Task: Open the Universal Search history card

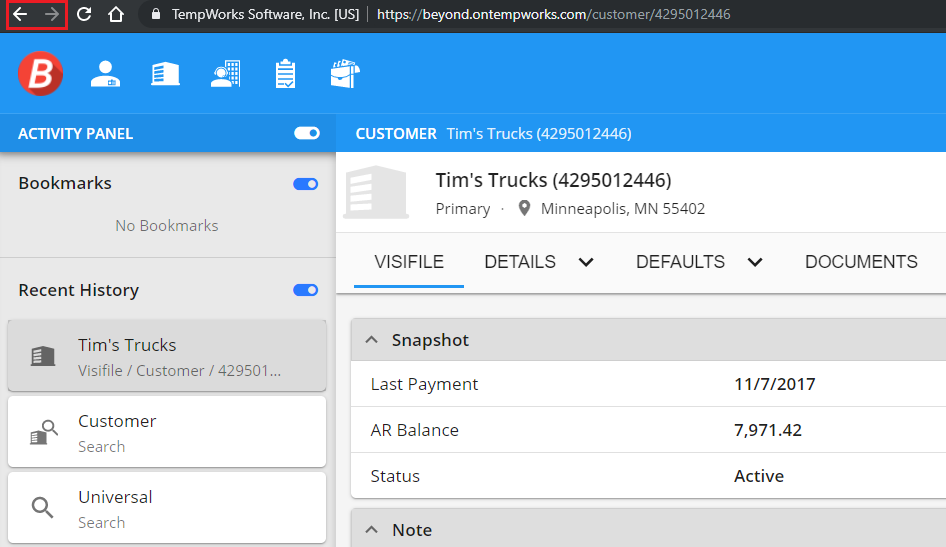Action: pos(167,508)
